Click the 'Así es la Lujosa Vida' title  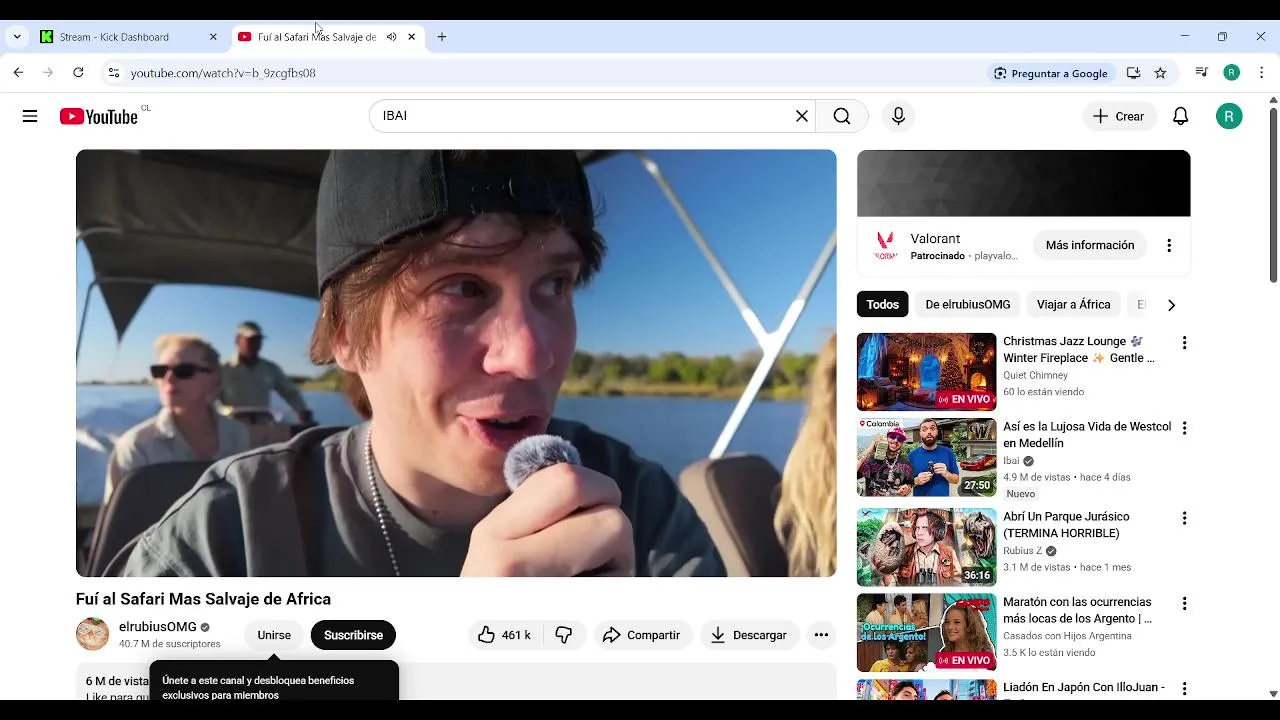pos(1087,435)
